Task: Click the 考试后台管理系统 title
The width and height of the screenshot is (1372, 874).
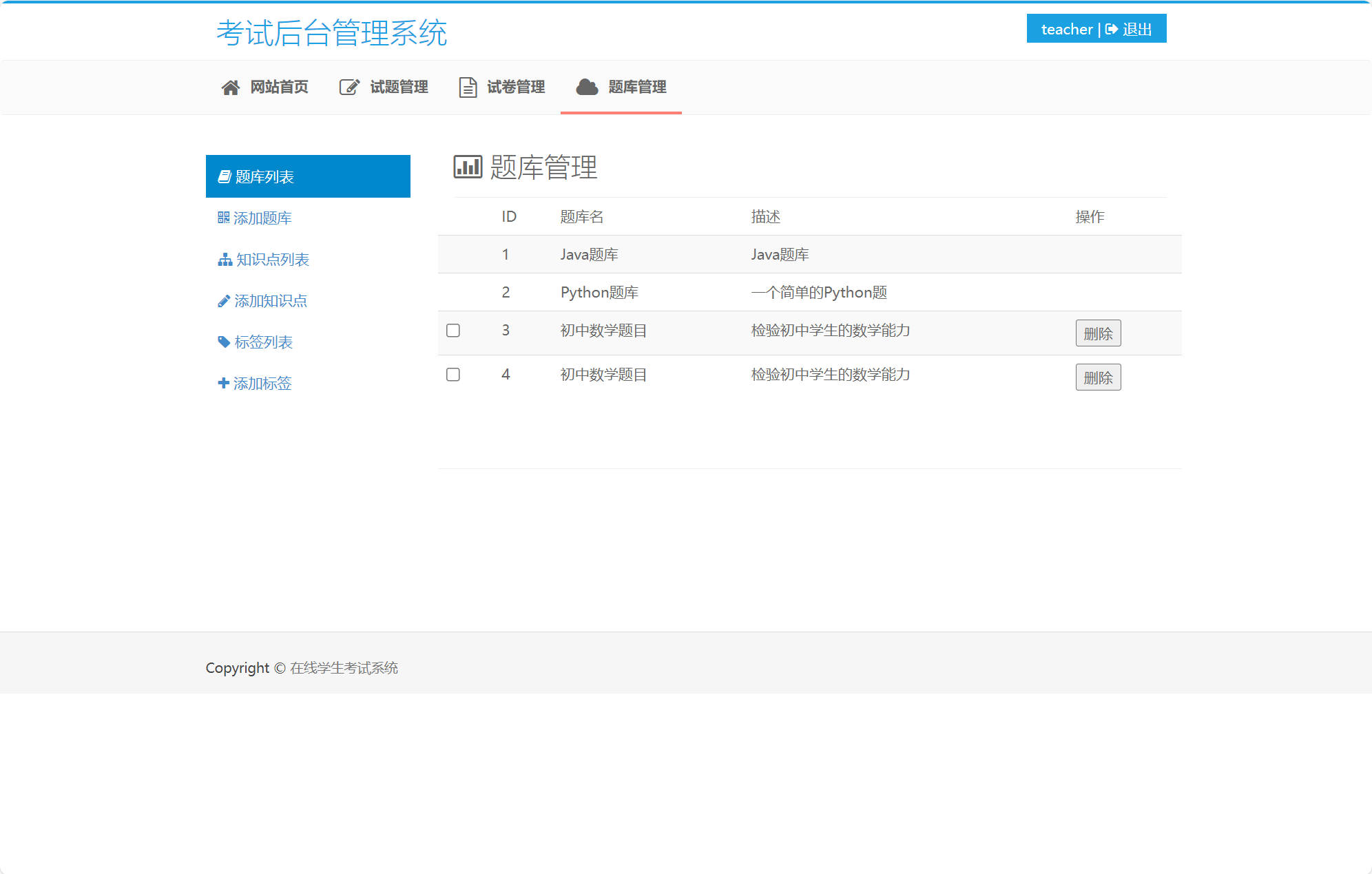Action: pyautogui.click(x=332, y=31)
